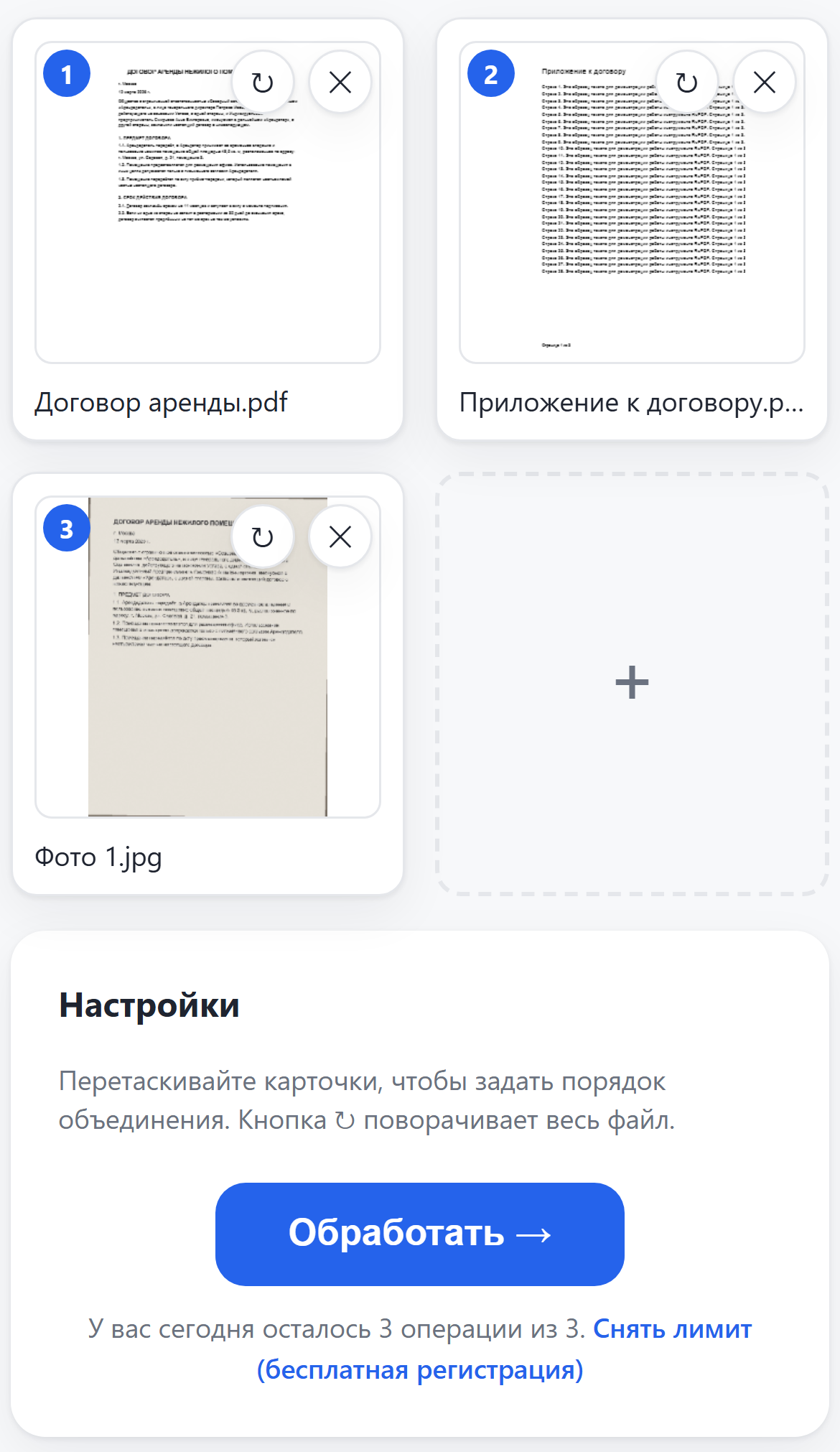Rotate the Приложение к договору file
The width and height of the screenshot is (840, 1452).
click(x=687, y=83)
